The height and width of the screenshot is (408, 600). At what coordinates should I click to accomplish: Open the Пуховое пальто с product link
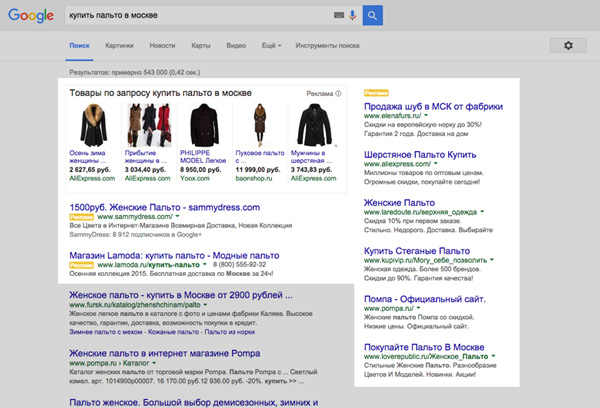(260, 157)
